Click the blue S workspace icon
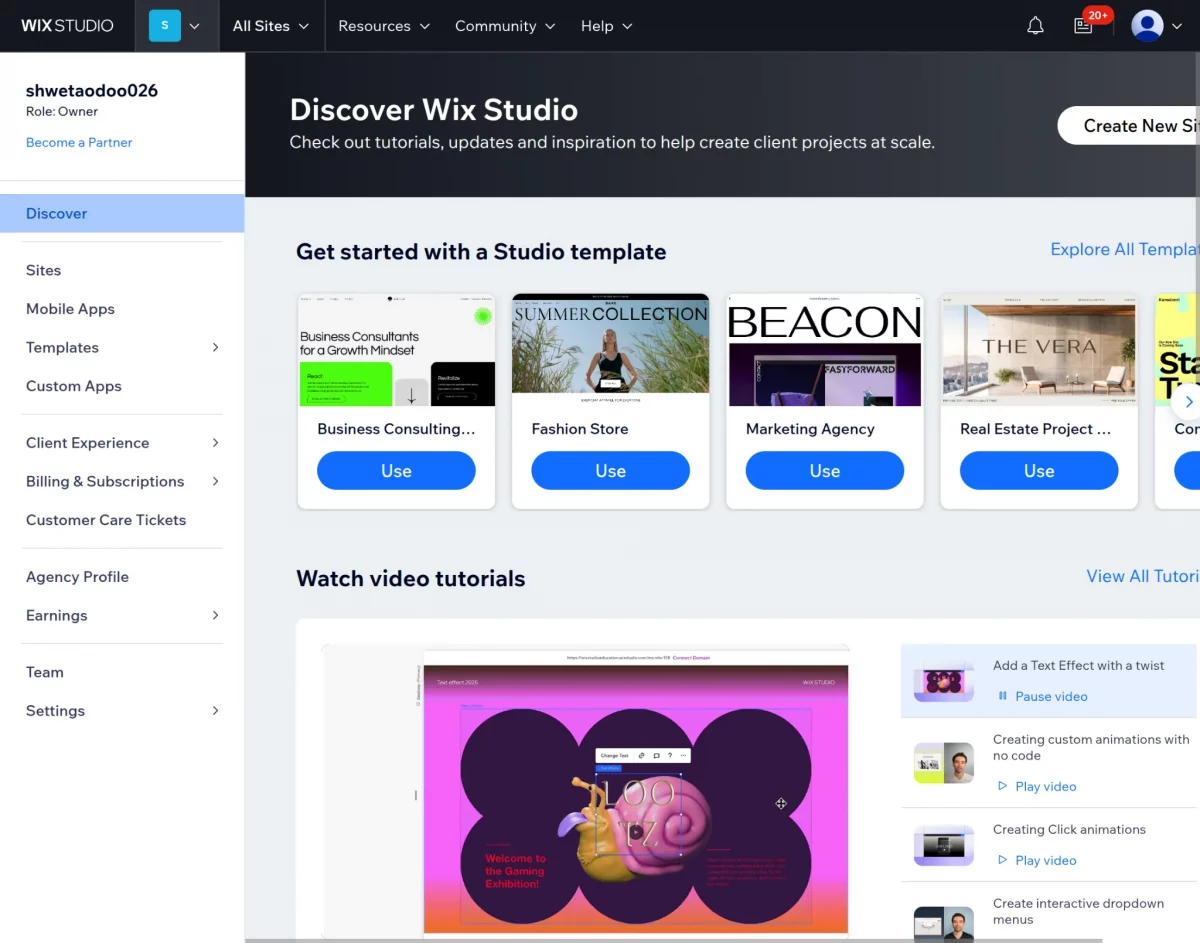Screen dimensions: 1200x943 tap(165, 26)
